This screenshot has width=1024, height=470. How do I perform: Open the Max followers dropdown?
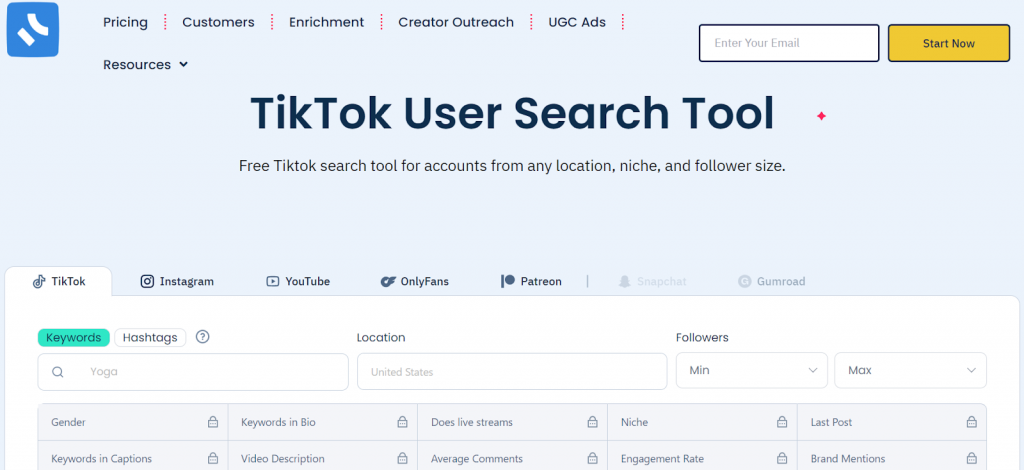(x=910, y=370)
